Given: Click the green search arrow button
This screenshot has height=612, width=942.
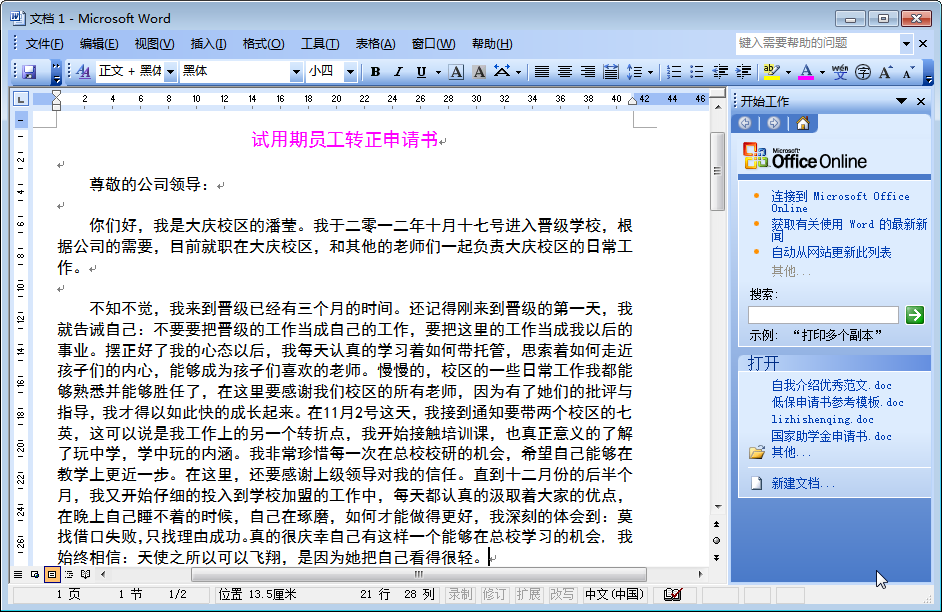Looking at the screenshot, I should click(x=914, y=315).
